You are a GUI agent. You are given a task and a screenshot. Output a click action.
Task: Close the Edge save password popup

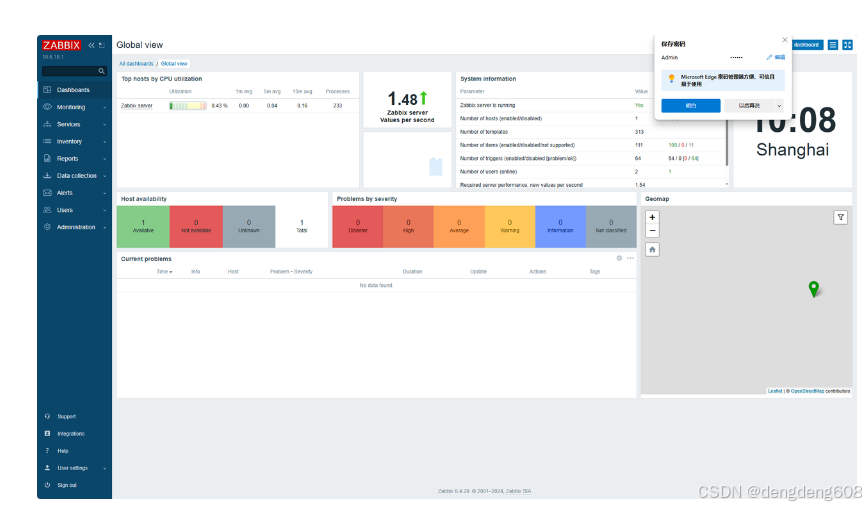pos(785,40)
